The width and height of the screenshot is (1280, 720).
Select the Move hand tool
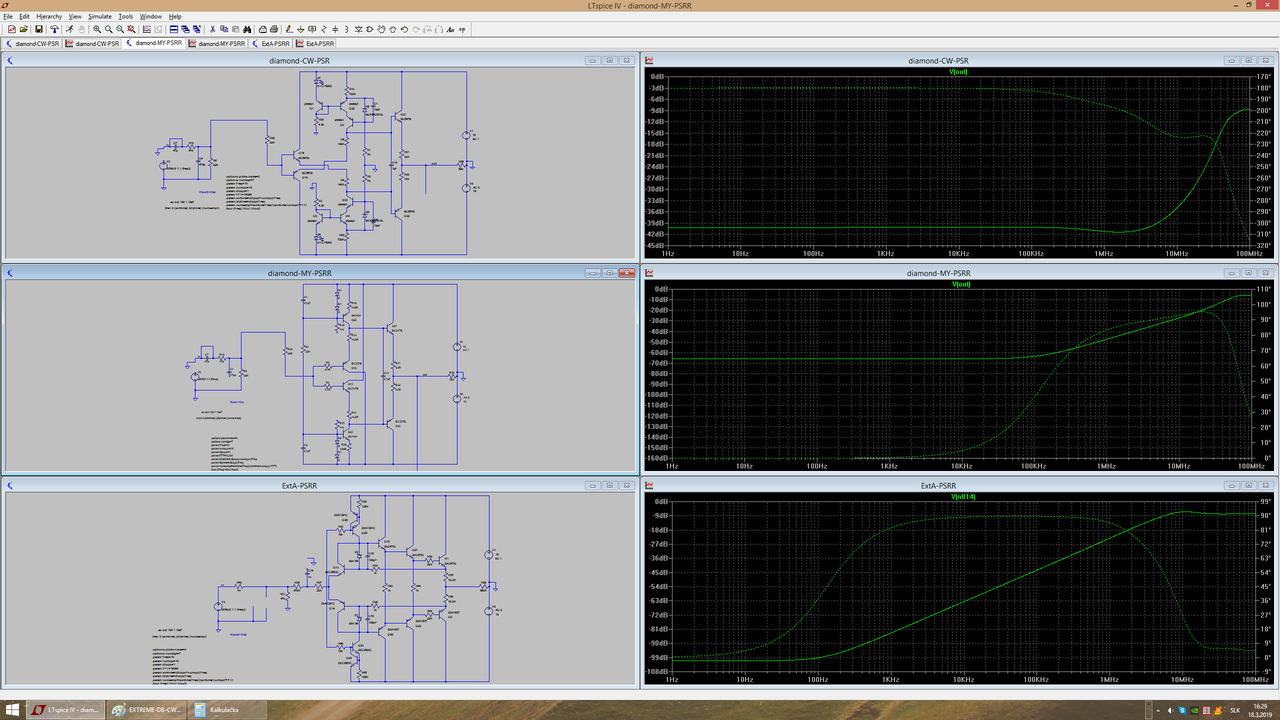pos(381,29)
